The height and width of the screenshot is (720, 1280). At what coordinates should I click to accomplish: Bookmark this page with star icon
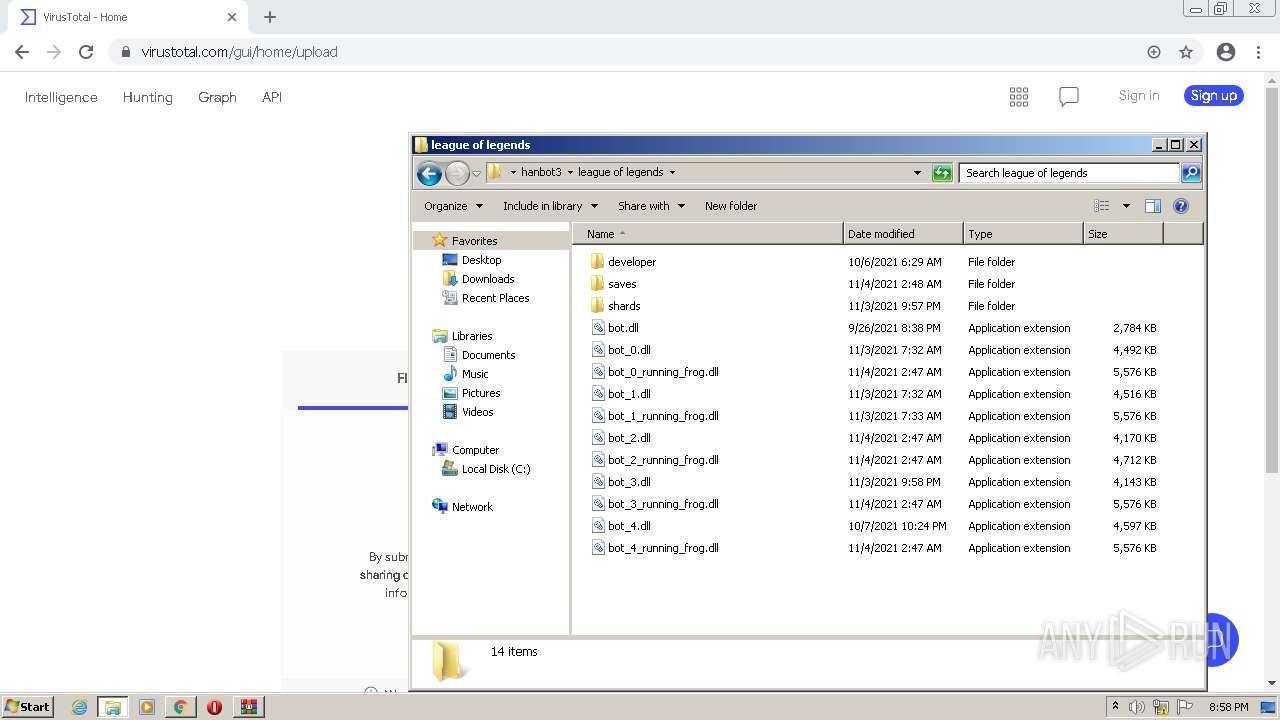click(x=1186, y=52)
